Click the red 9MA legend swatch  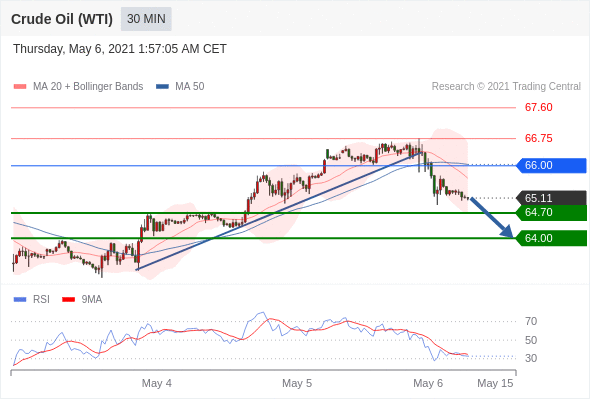[x=68, y=300]
